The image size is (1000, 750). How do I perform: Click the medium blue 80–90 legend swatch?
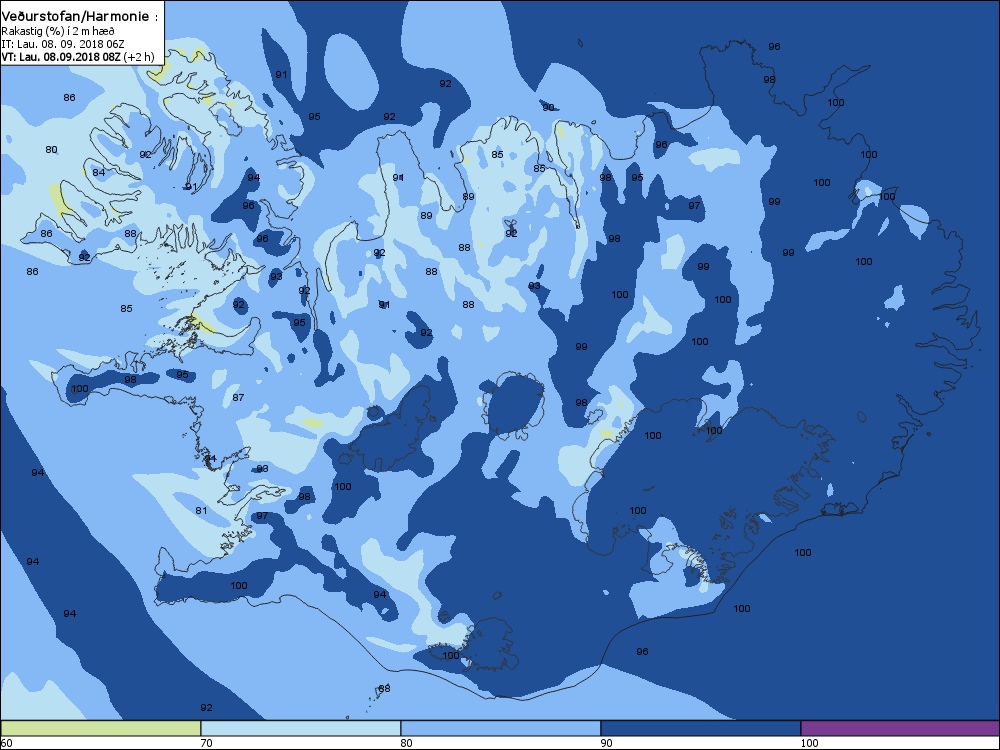pos(501,728)
